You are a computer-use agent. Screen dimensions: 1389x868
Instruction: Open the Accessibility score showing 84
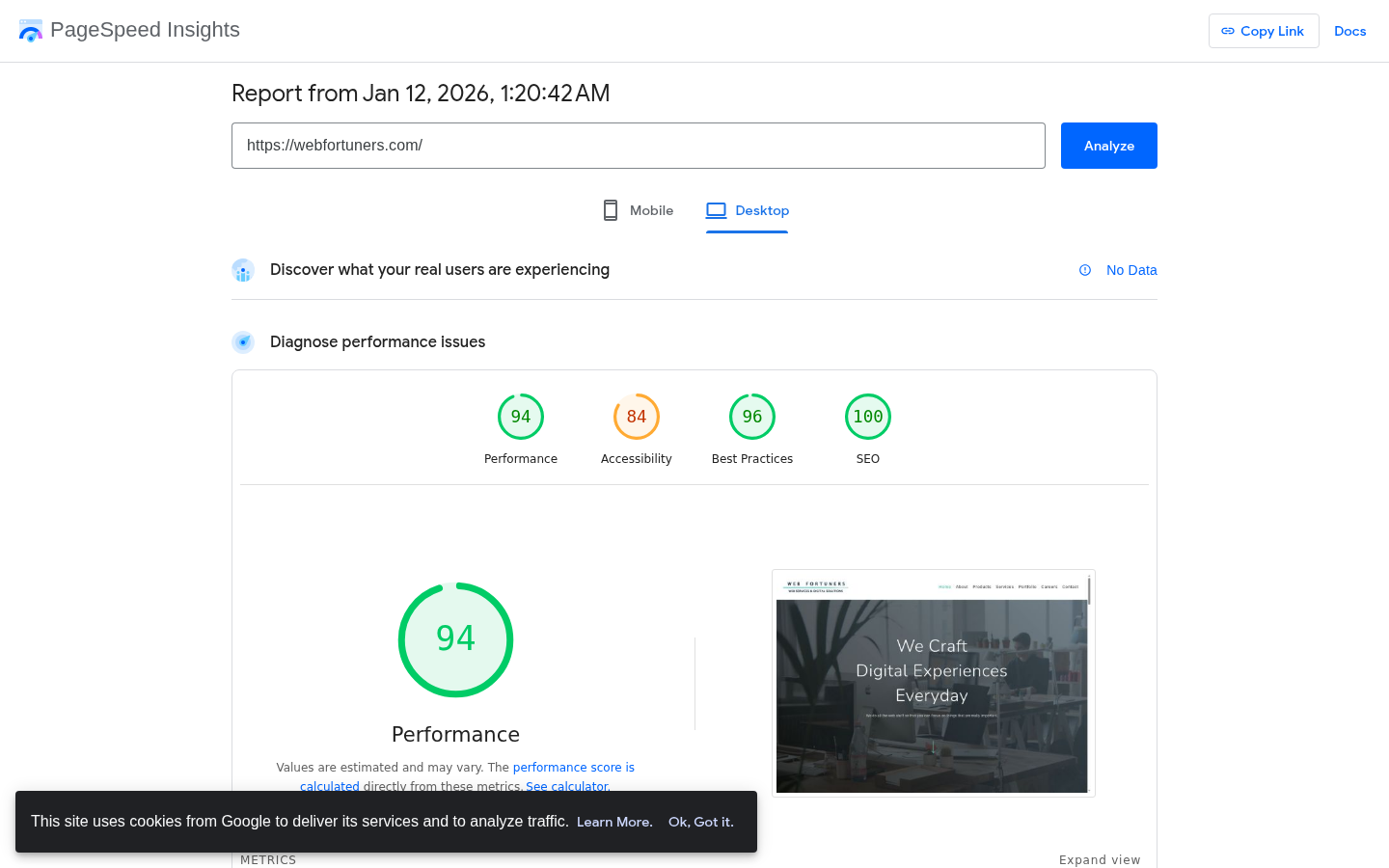[x=637, y=416]
